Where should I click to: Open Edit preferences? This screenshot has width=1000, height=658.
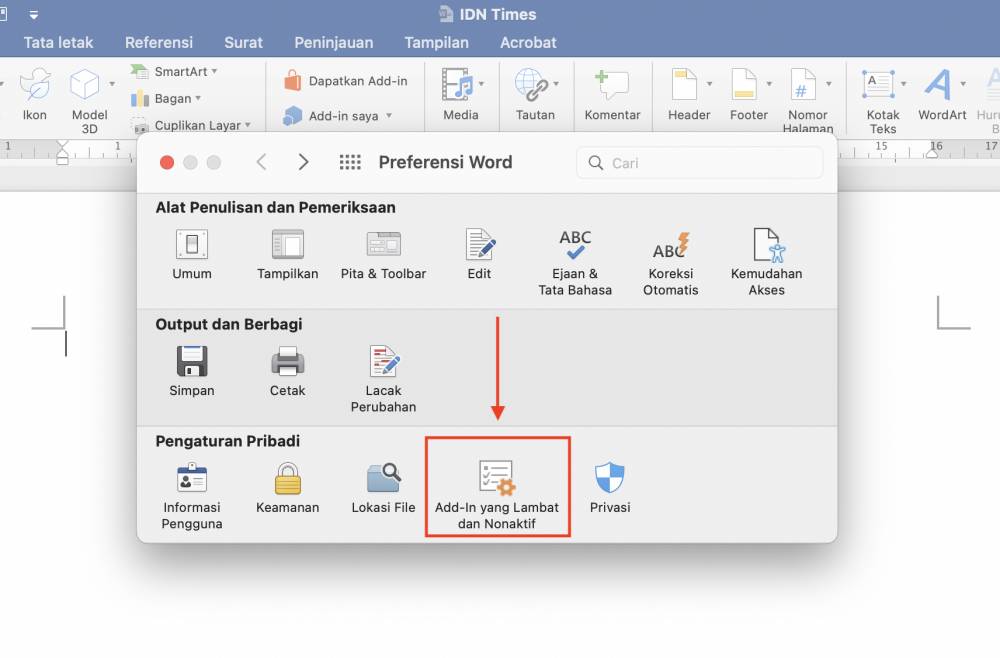479,254
